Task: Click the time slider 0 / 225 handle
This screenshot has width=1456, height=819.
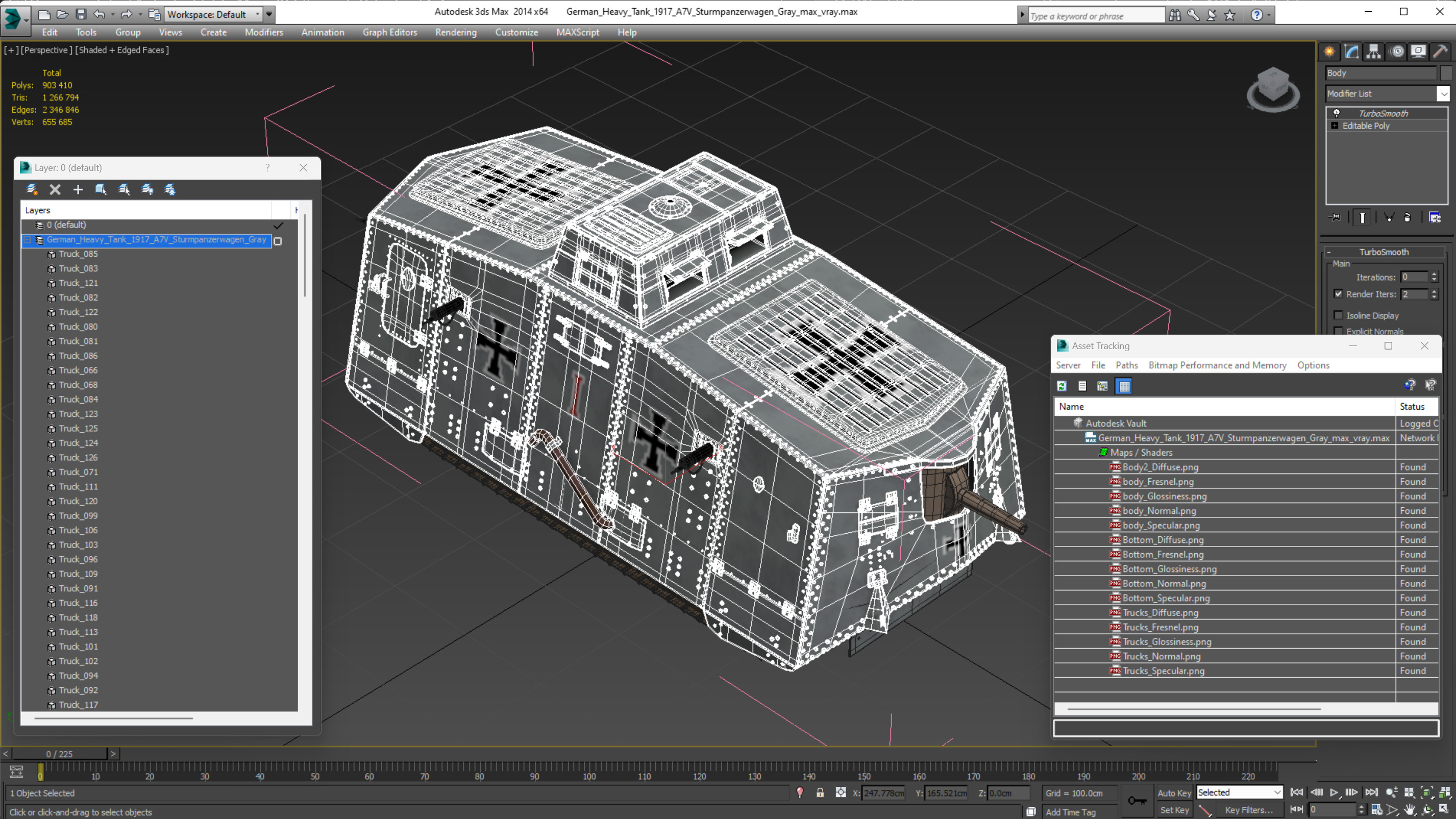Action: point(59,754)
